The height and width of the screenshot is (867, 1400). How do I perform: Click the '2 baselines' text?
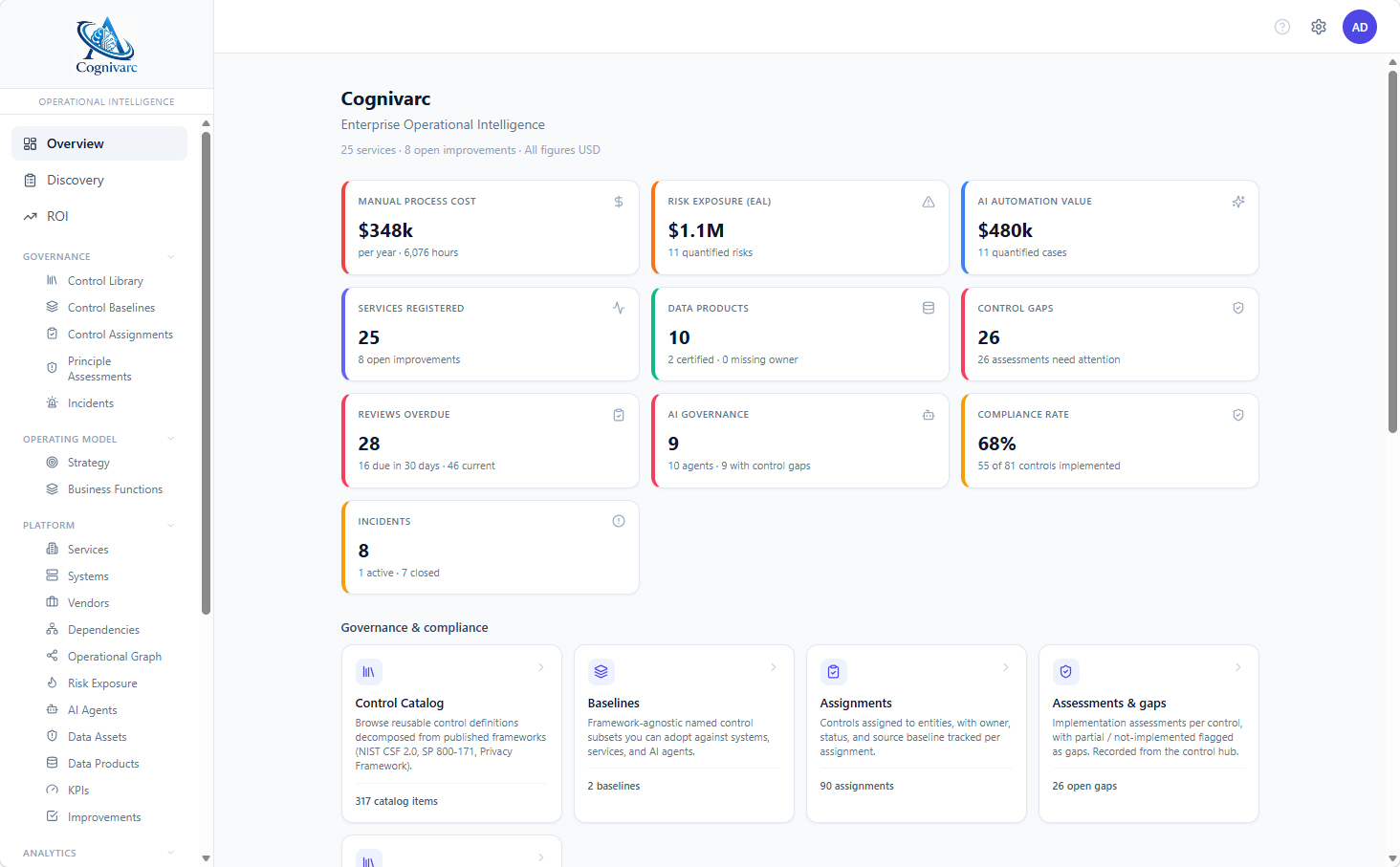(x=614, y=786)
